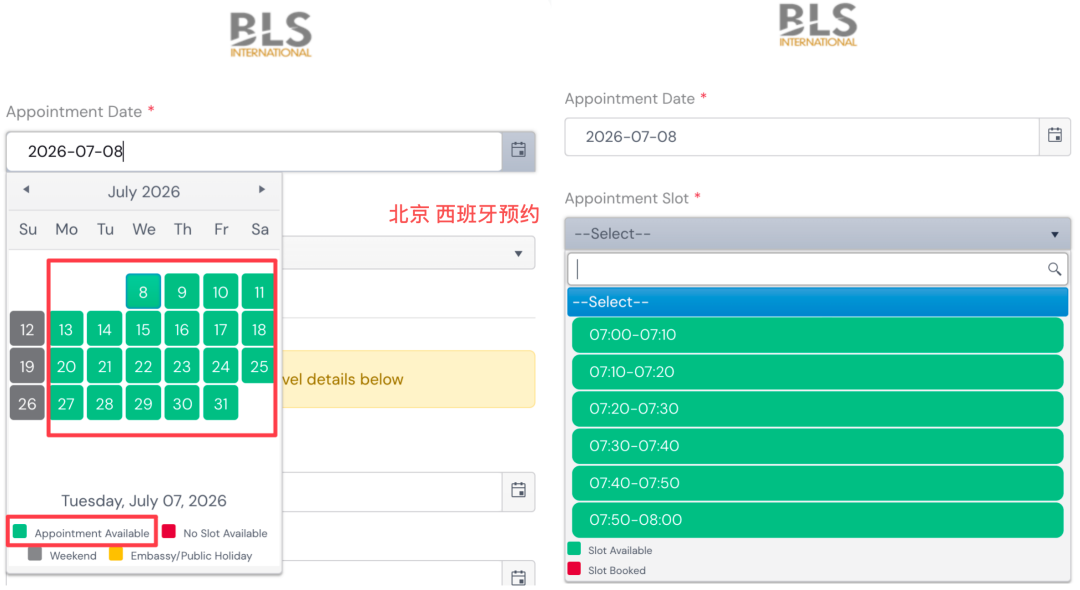Image resolution: width=1080 pixels, height=590 pixels.
Task: Choose the 07:20-07:30 appointment slot
Action: click(818, 409)
